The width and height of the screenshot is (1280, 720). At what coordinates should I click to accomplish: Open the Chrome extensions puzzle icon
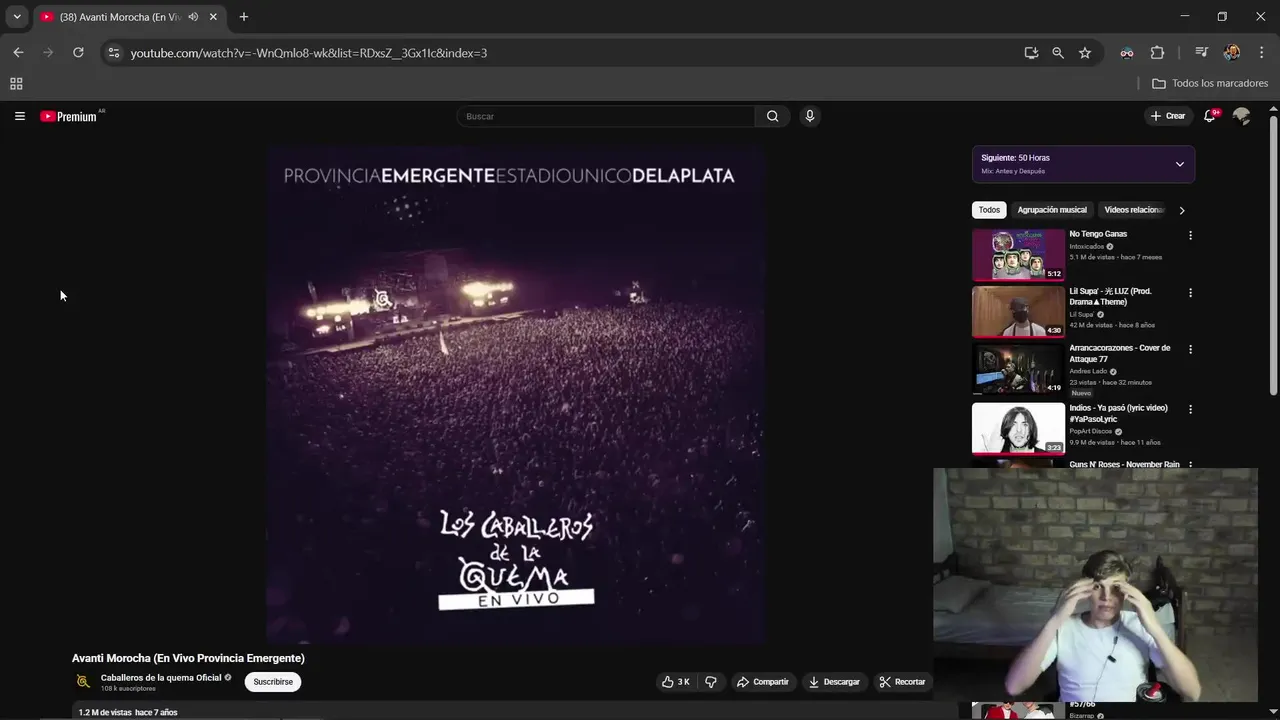1157,53
